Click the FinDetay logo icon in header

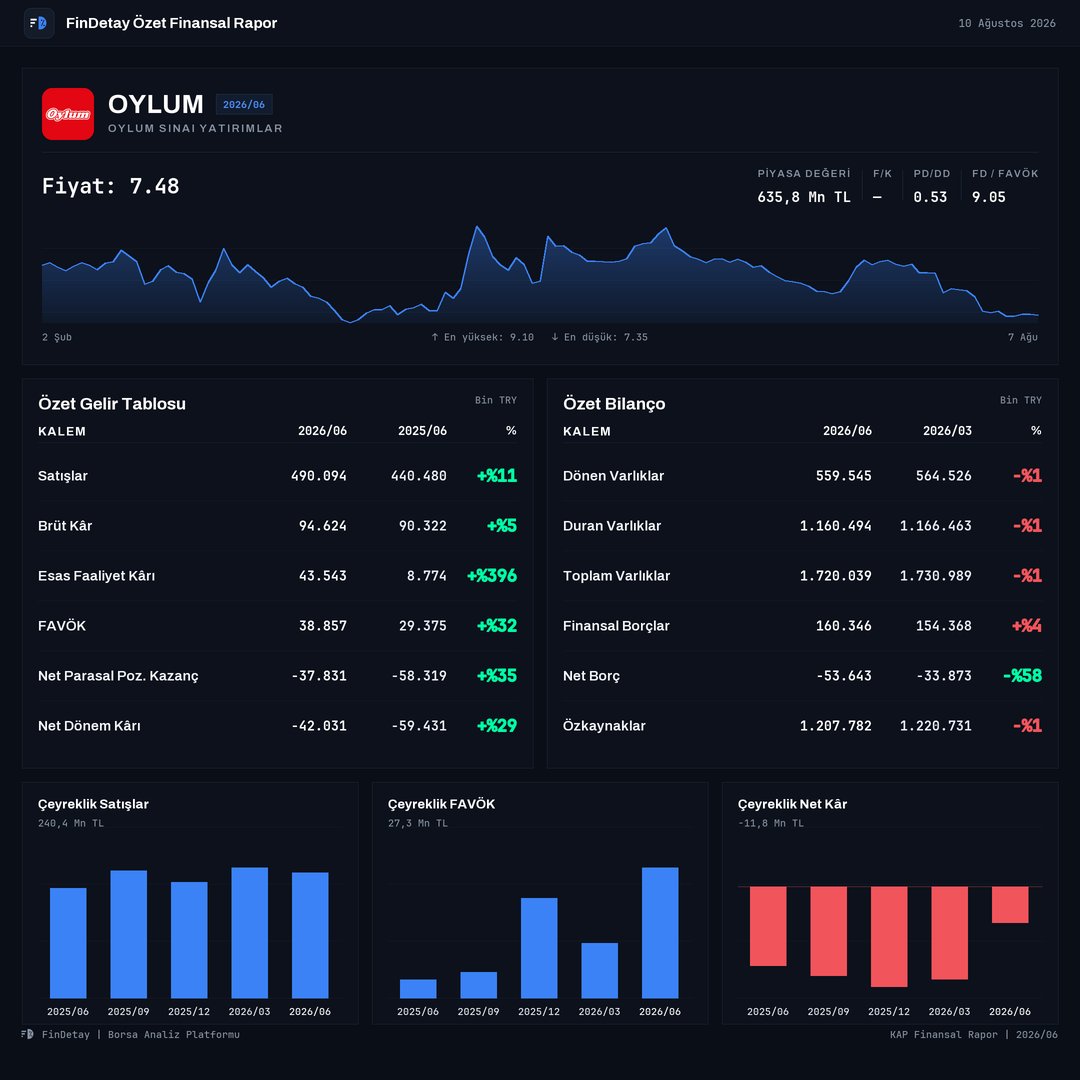coord(39,23)
